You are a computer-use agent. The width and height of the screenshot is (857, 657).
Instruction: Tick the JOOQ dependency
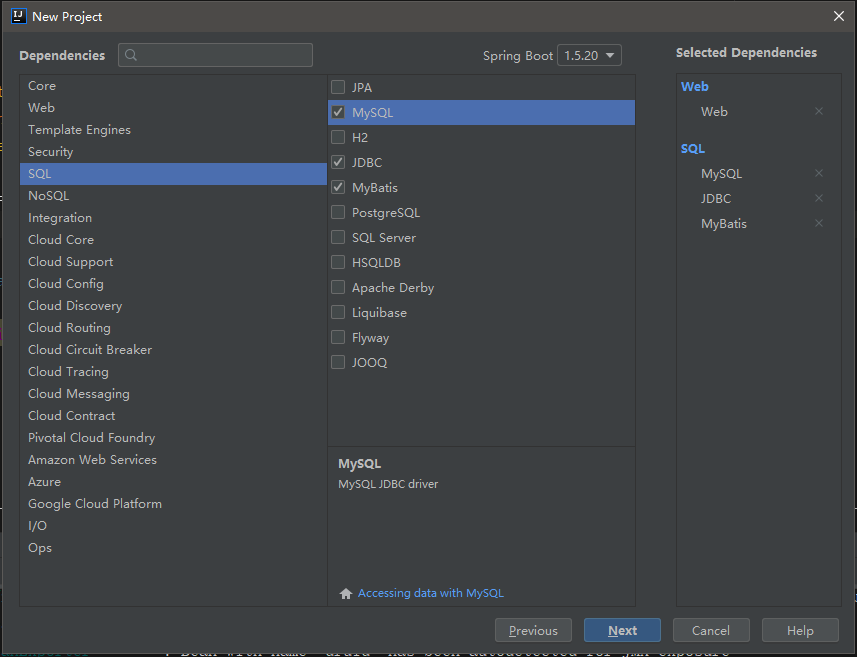click(338, 362)
